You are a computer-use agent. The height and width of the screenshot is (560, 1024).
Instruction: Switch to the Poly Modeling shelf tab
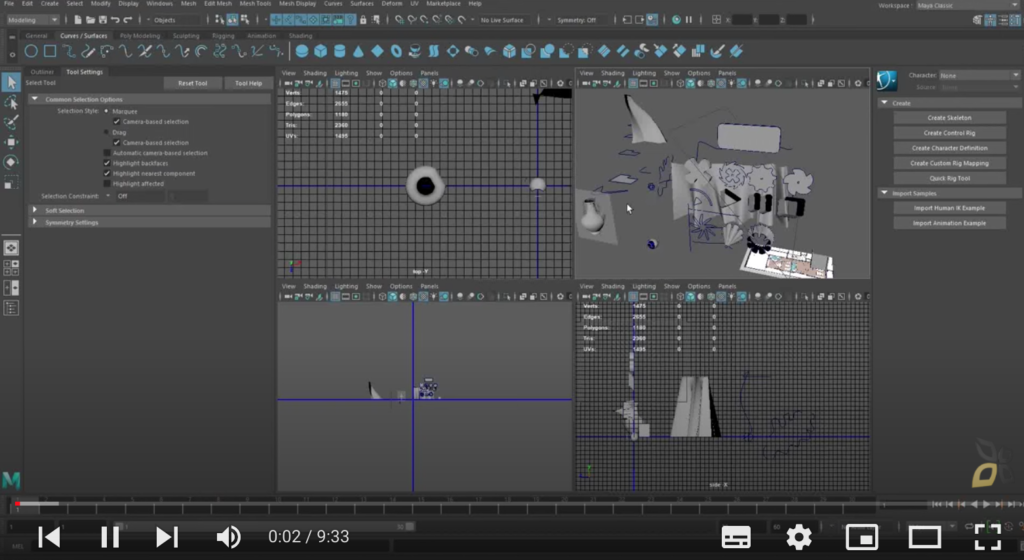click(140, 36)
